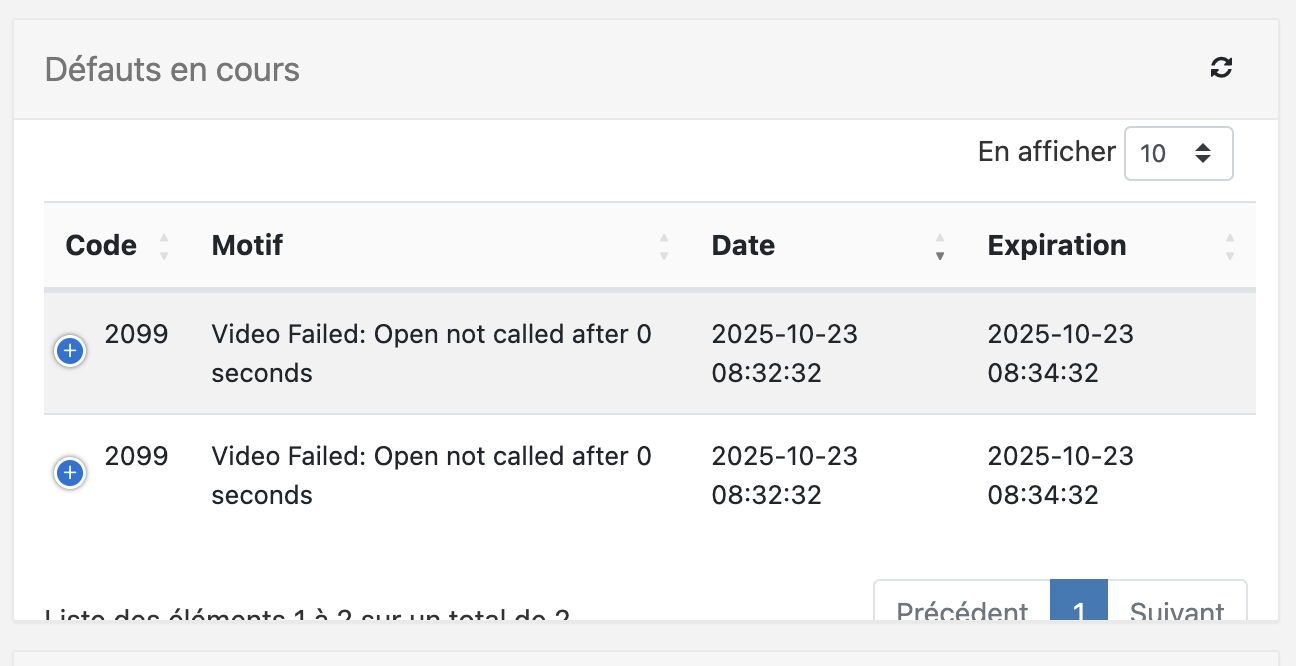Screen dimensions: 1296x666
Task: Sort the table by Code header label
Action: 101,245
